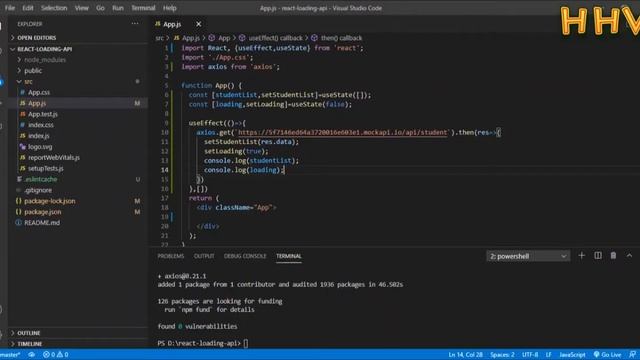Click the App function breadcrumb
This screenshot has height=360, width=640.
pos(220,38)
